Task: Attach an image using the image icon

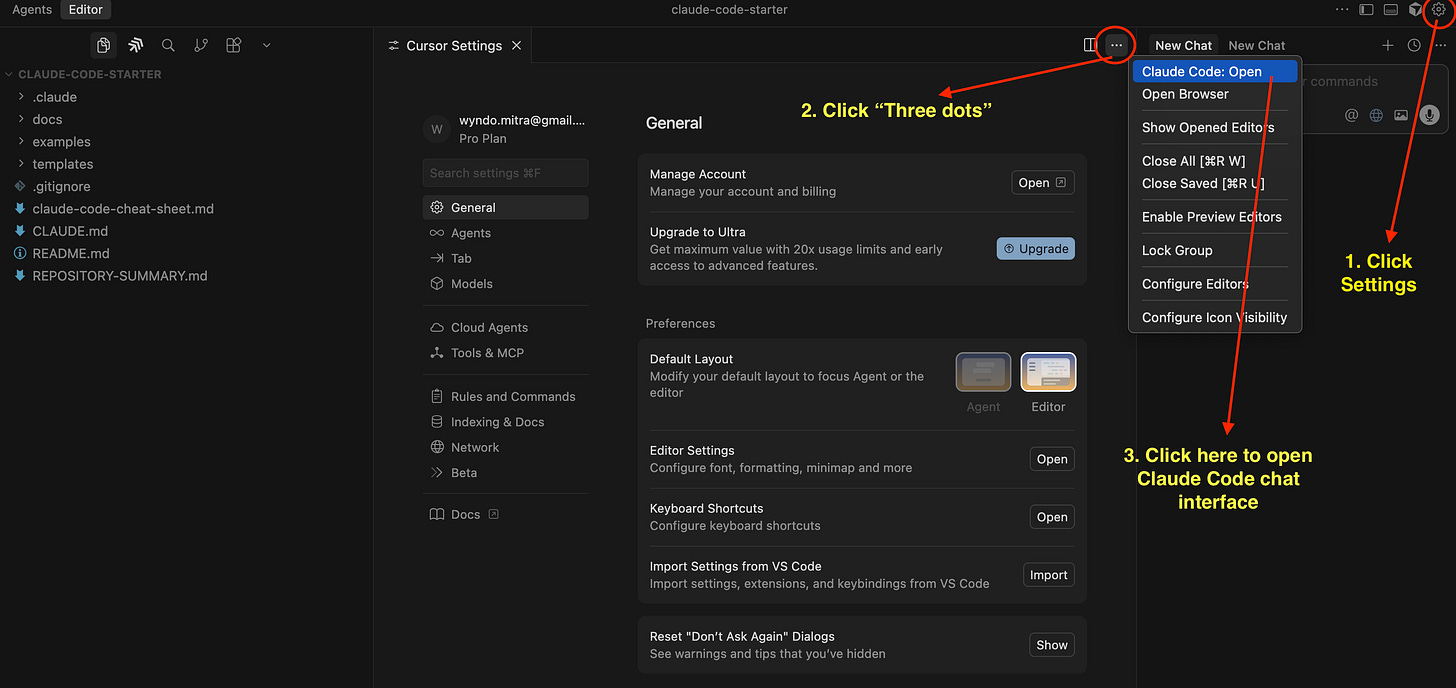Action: 1401,115
